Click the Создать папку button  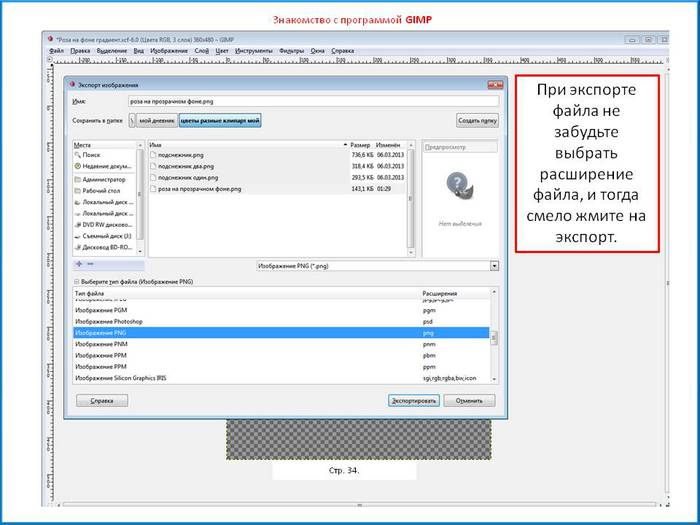click(477, 121)
